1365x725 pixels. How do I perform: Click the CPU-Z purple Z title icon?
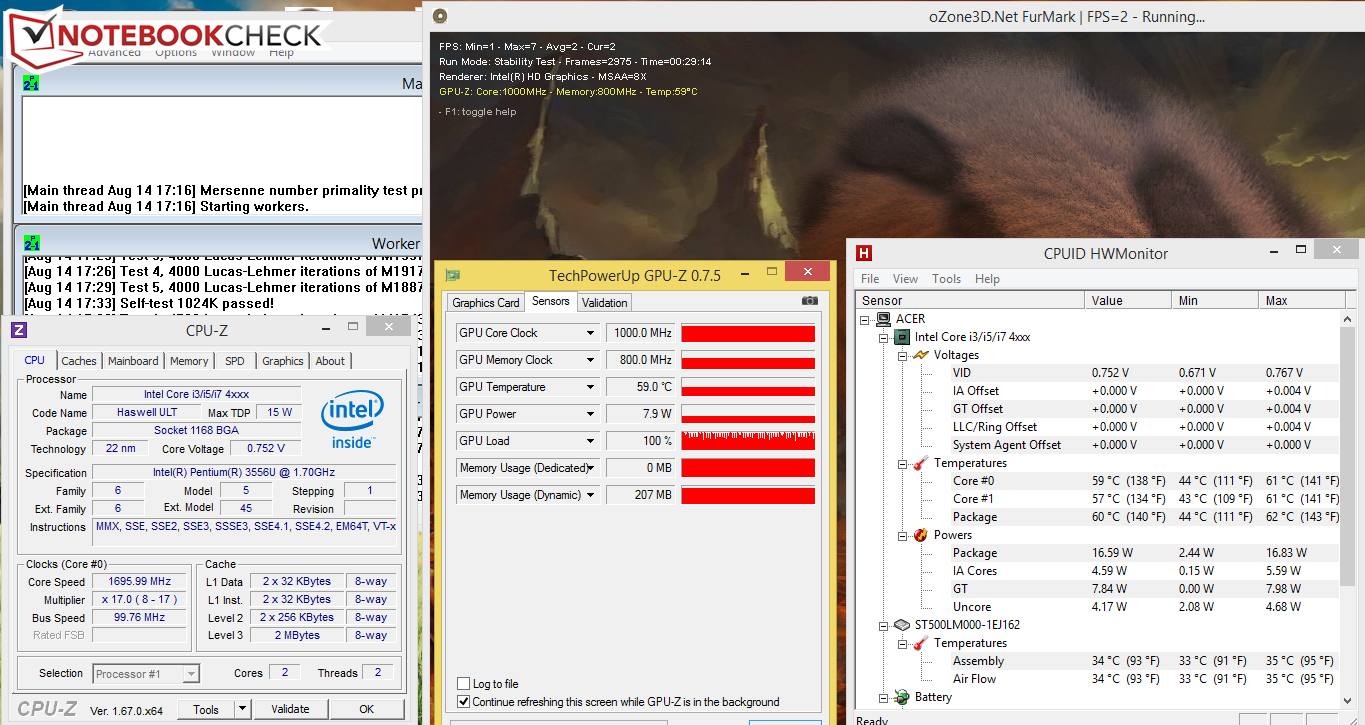click(x=19, y=330)
